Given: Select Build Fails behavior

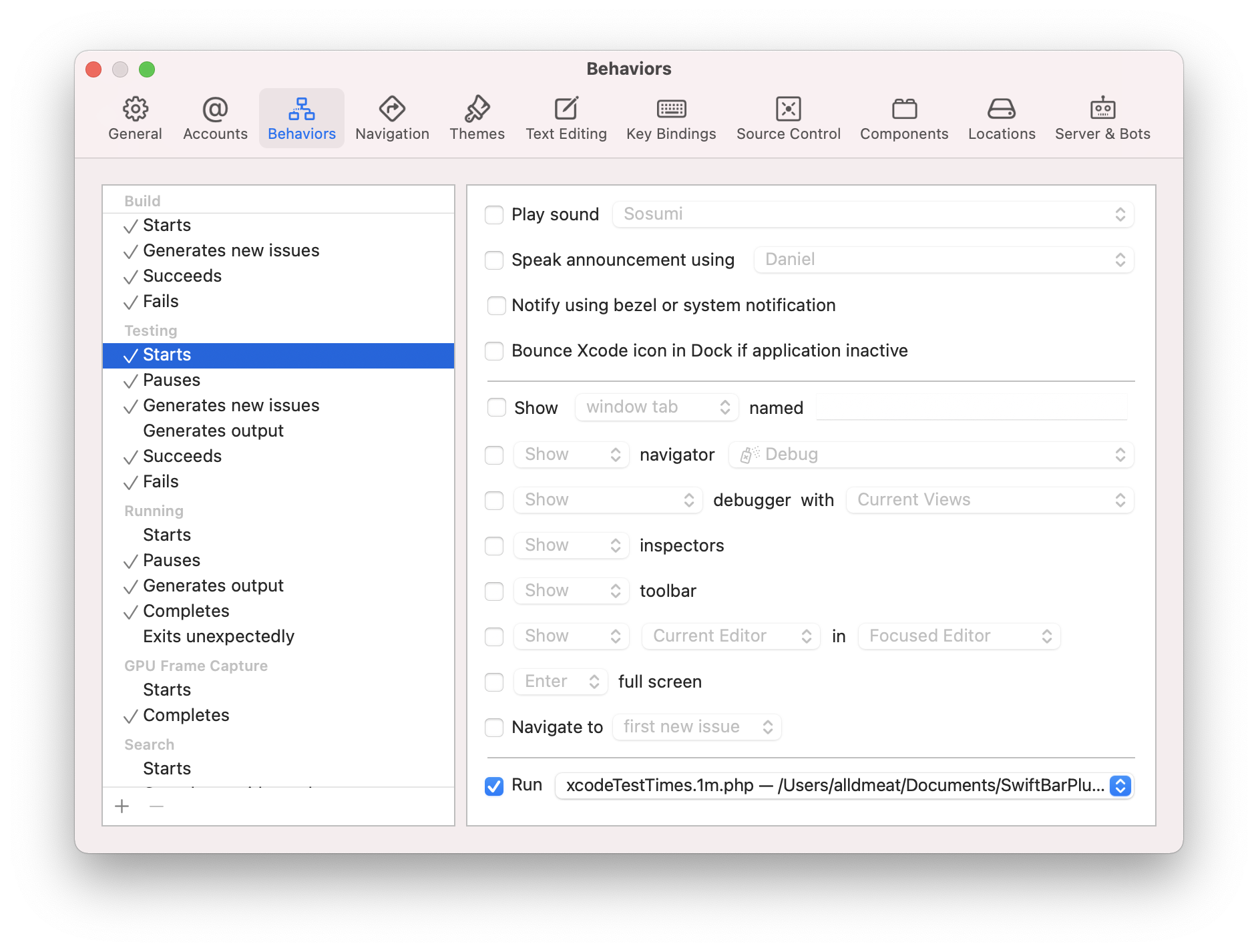Looking at the screenshot, I should (x=278, y=302).
